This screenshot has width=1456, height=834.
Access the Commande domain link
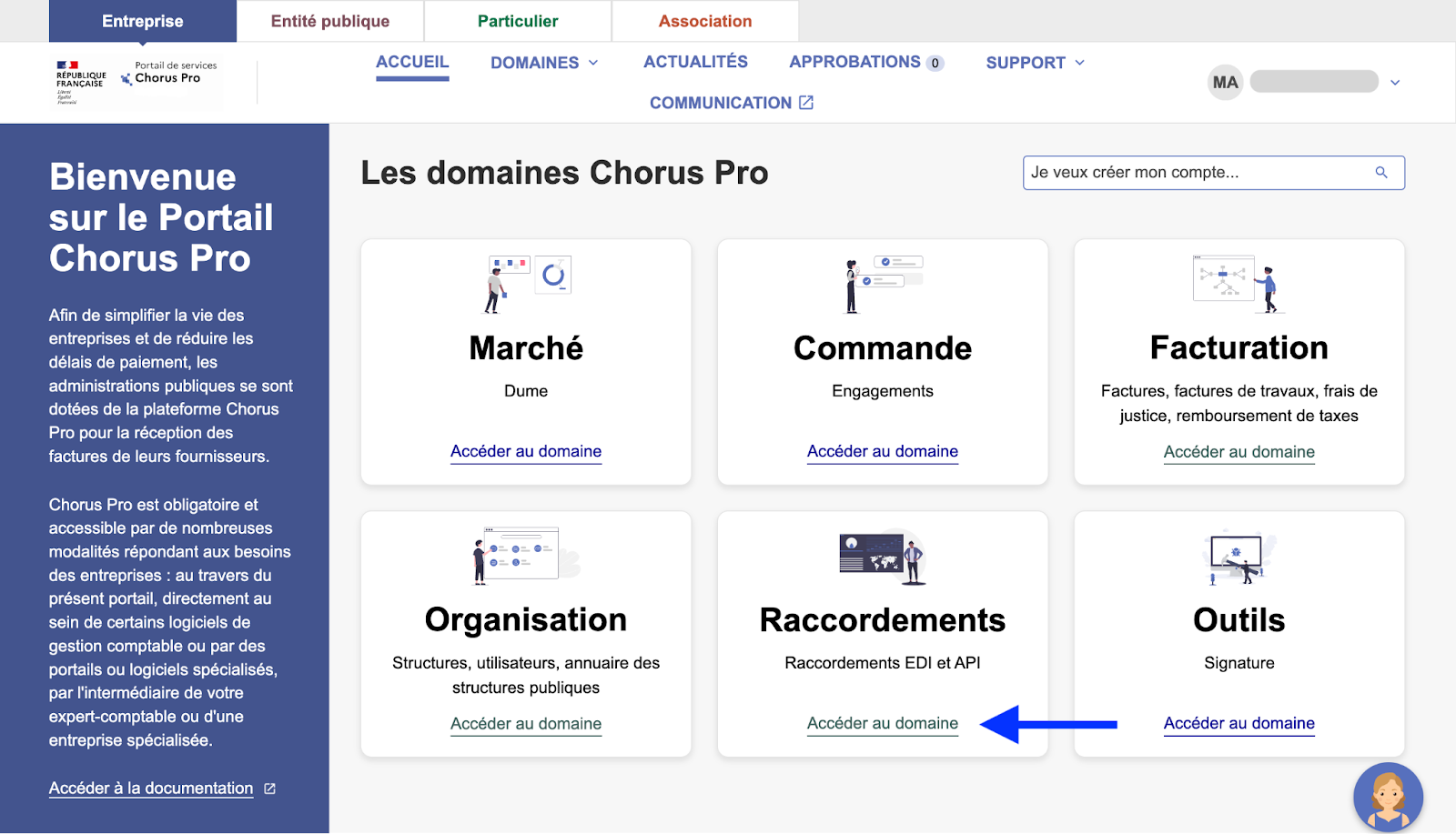(x=883, y=451)
